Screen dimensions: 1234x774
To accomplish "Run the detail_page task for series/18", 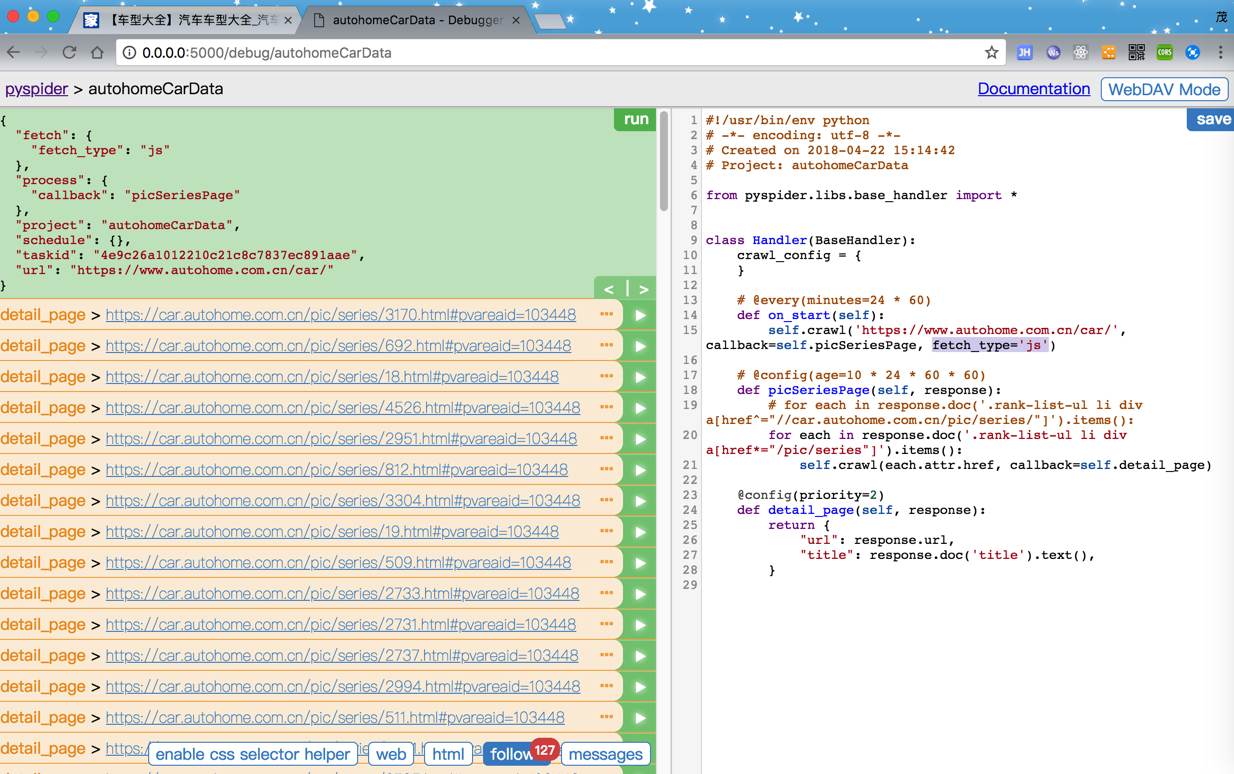I will point(640,377).
